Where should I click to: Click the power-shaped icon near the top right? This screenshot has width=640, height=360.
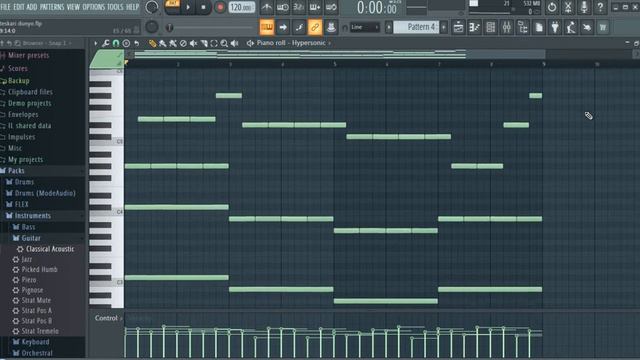pos(552,7)
